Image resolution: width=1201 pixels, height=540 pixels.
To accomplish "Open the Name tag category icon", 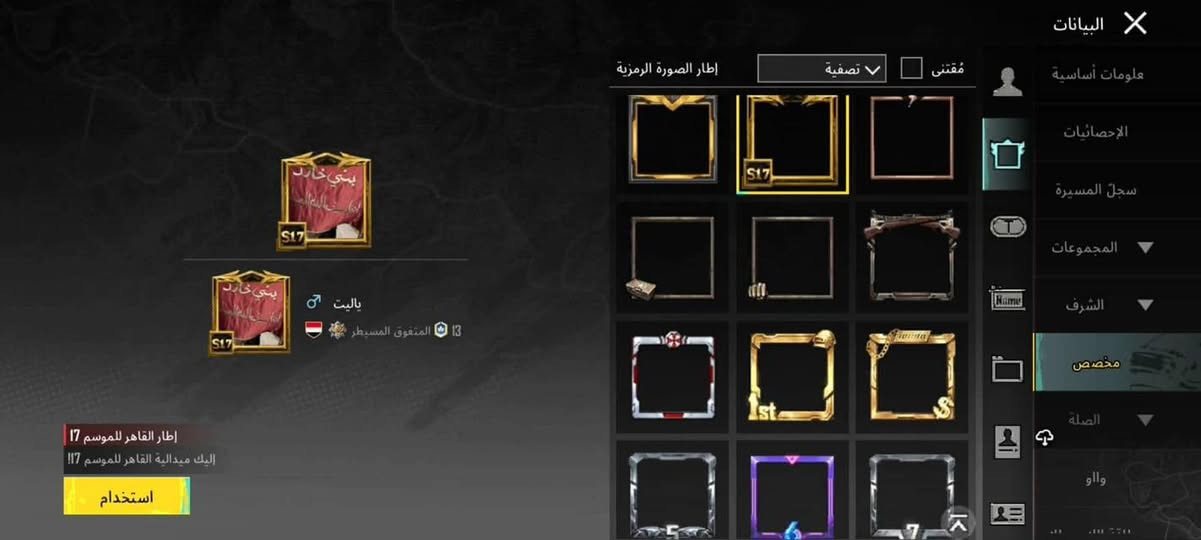I will (1007, 298).
